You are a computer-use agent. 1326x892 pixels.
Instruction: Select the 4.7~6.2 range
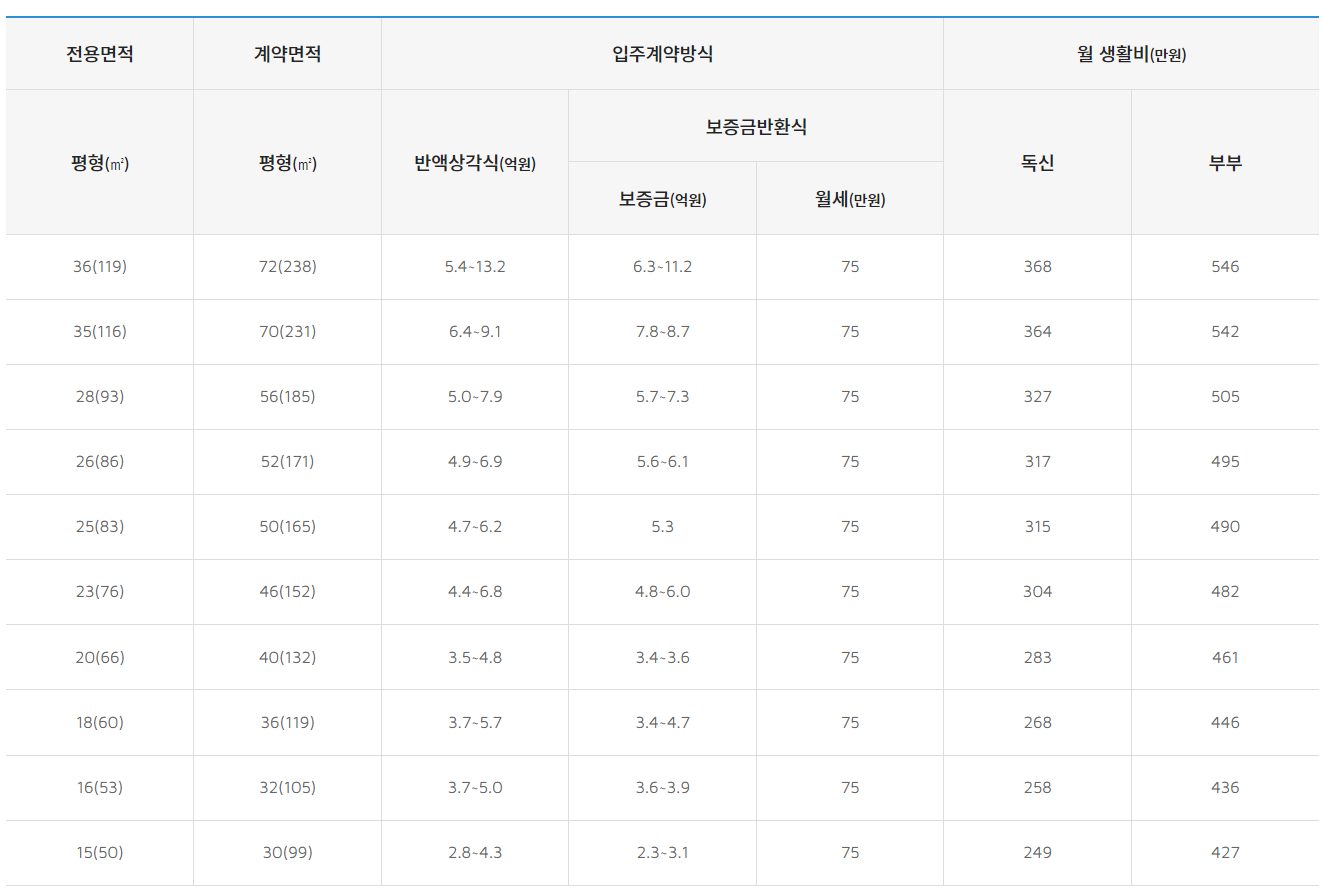[475, 527]
